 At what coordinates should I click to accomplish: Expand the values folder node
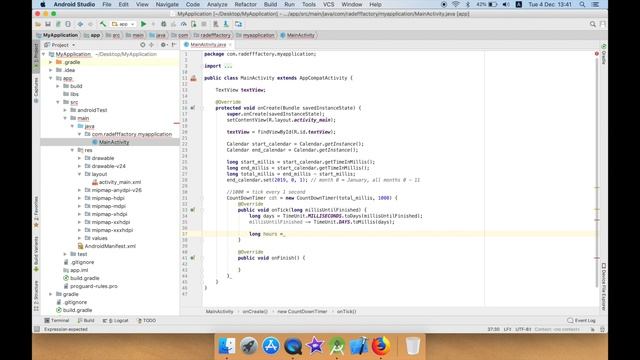(80, 238)
